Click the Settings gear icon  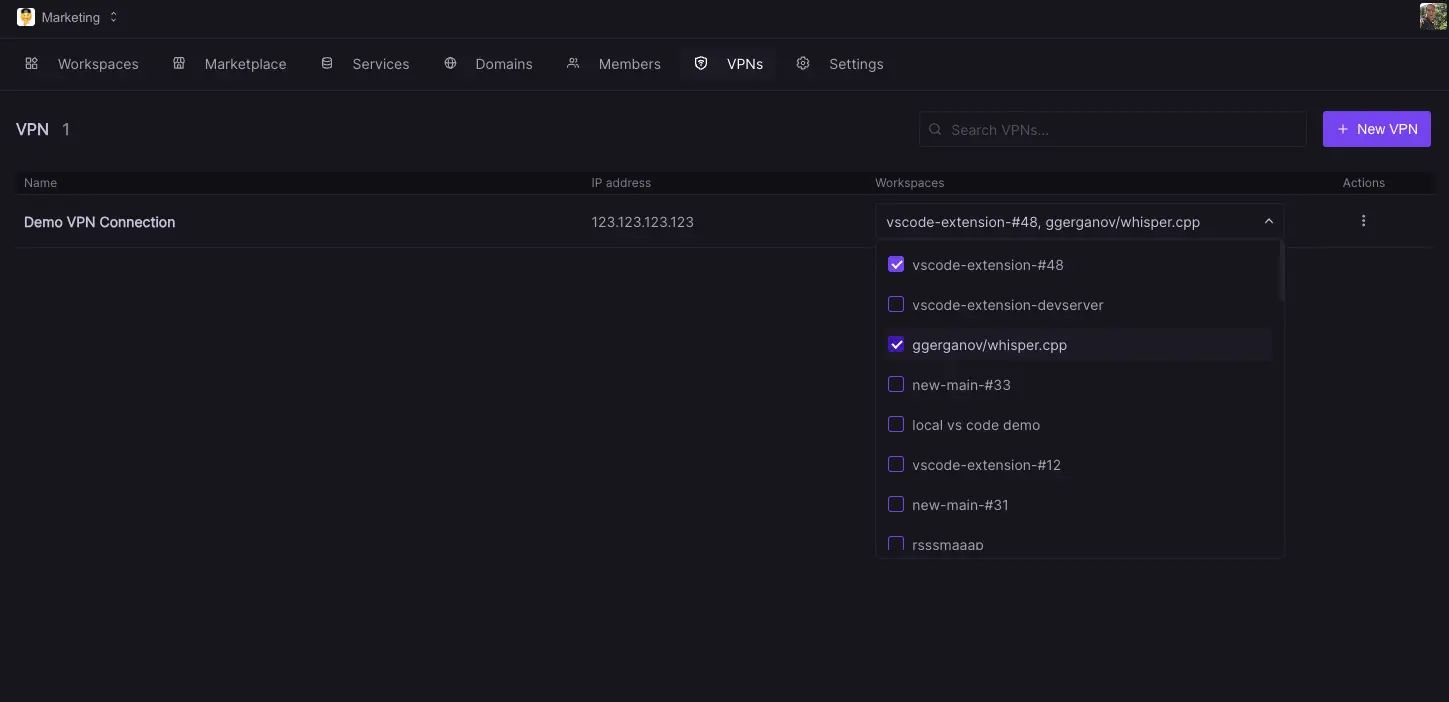pos(803,63)
